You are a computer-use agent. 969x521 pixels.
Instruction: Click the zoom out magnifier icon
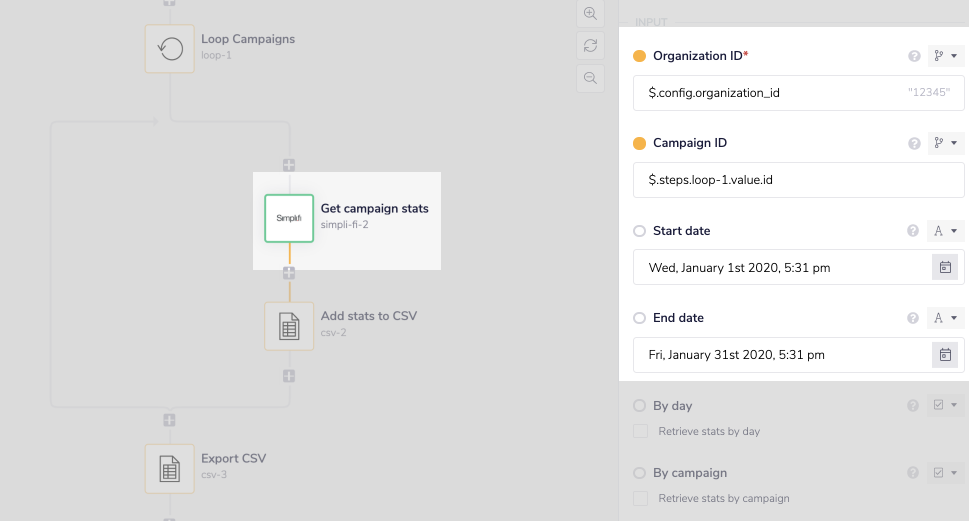click(590, 78)
